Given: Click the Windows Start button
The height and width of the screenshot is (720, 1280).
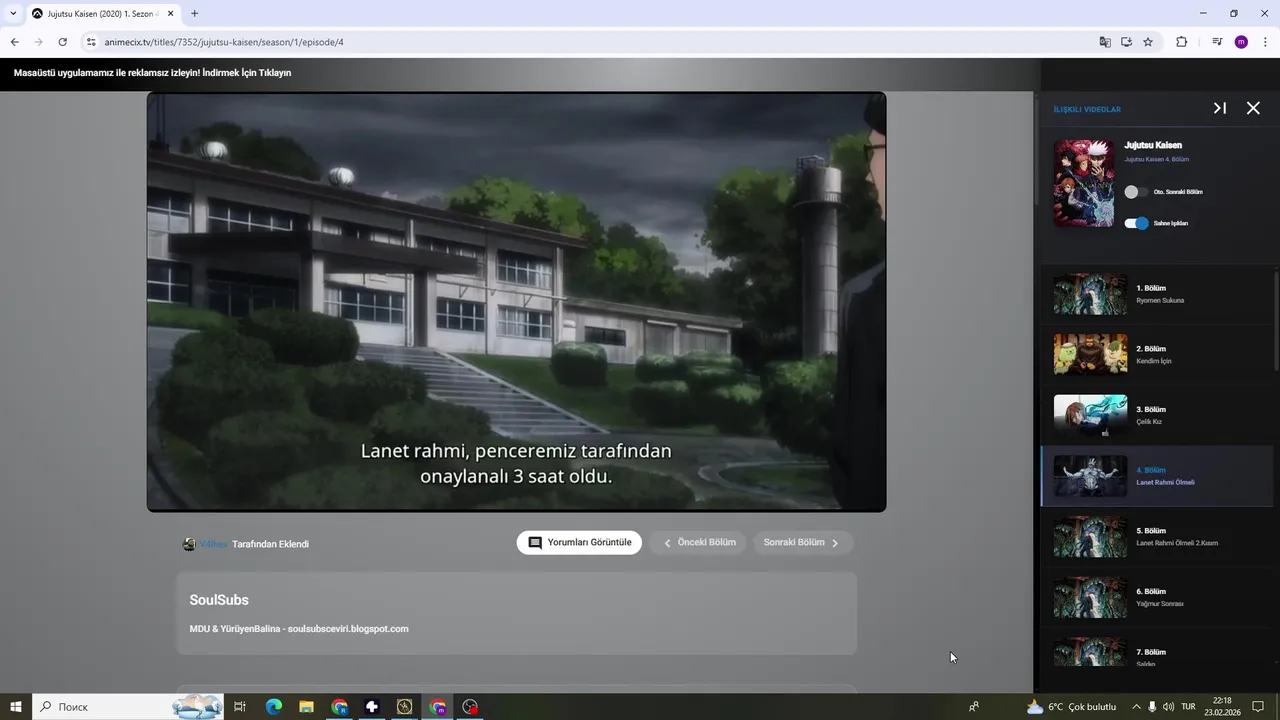Looking at the screenshot, I should [x=16, y=707].
